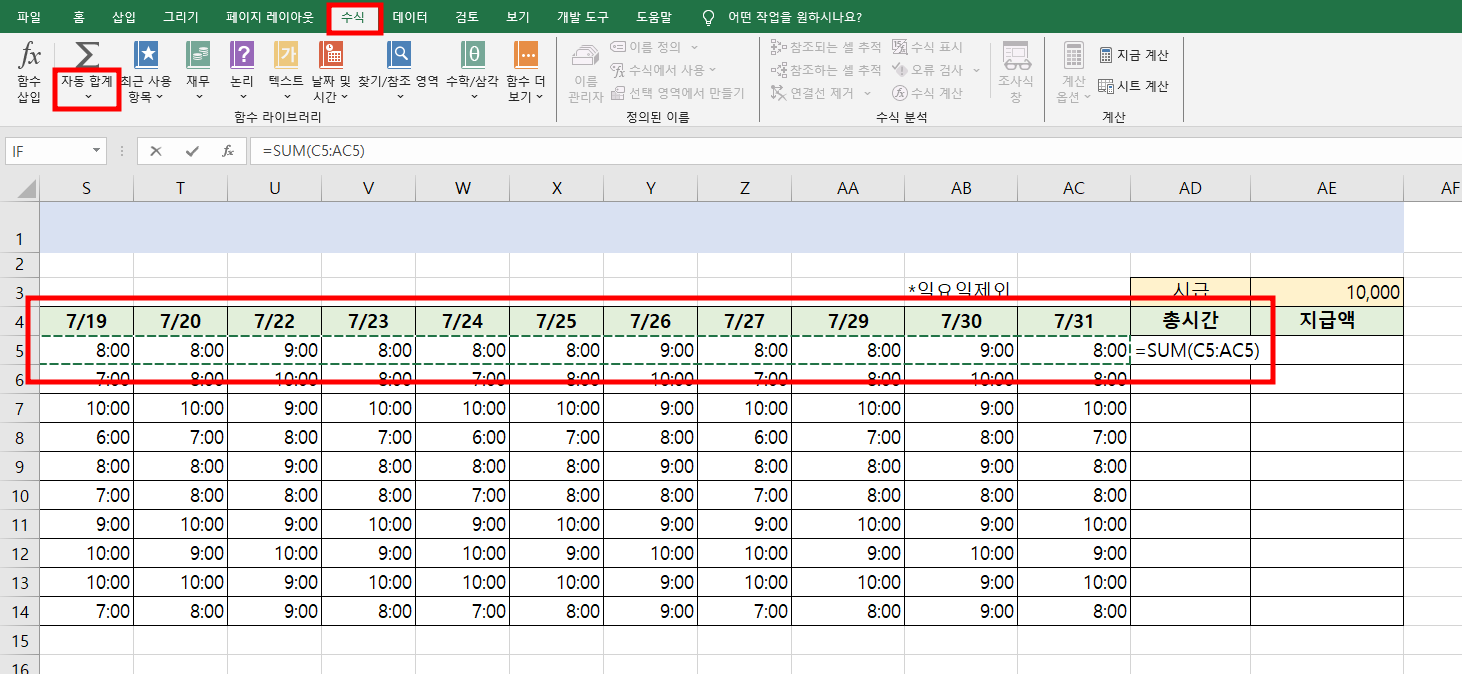Click the 7/31 date header cell
Viewport: 1462px width, 674px height.
click(1074, 321)
